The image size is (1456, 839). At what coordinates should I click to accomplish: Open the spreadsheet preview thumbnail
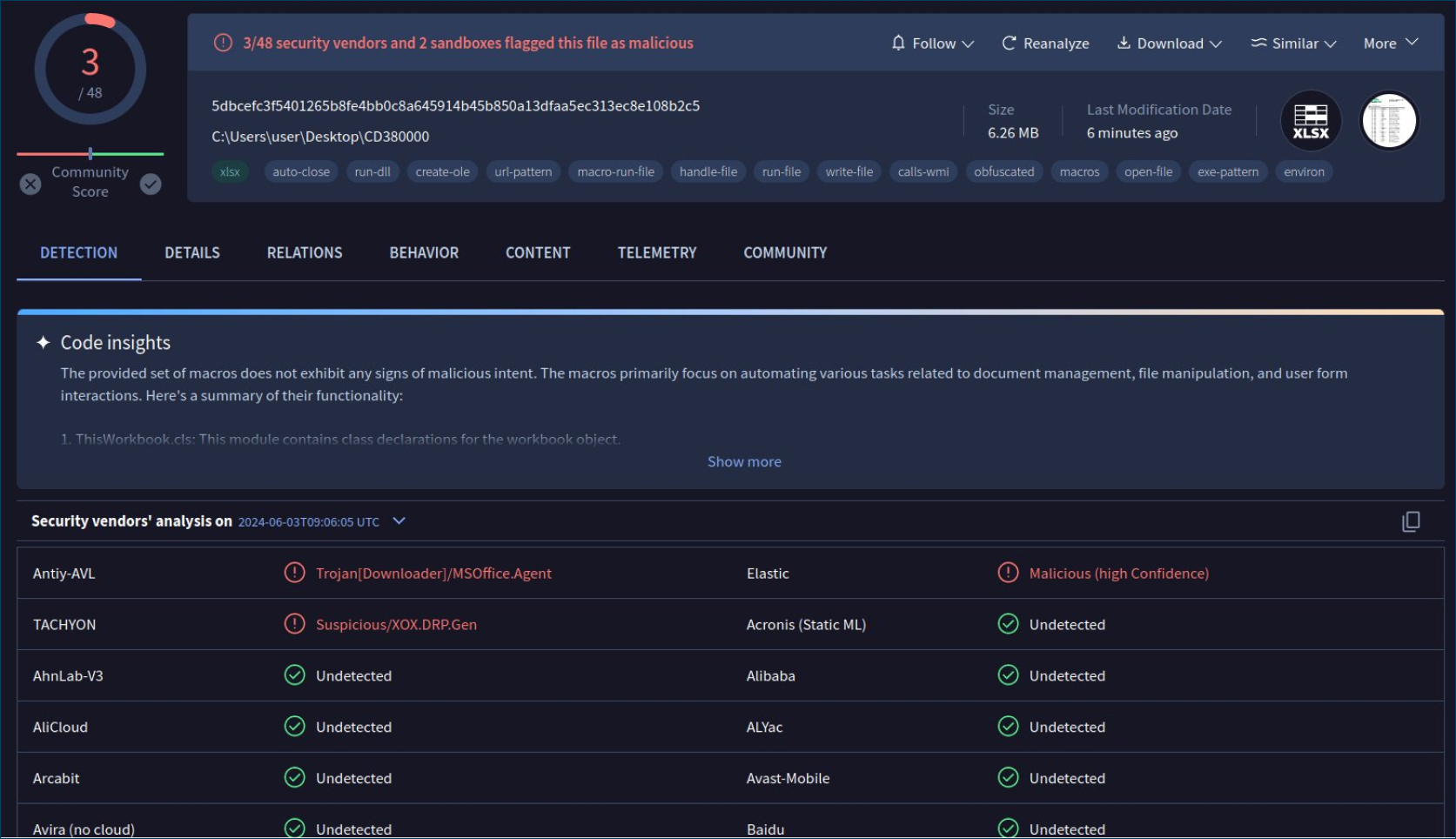pyautogui.click(x=1389, y=121)
